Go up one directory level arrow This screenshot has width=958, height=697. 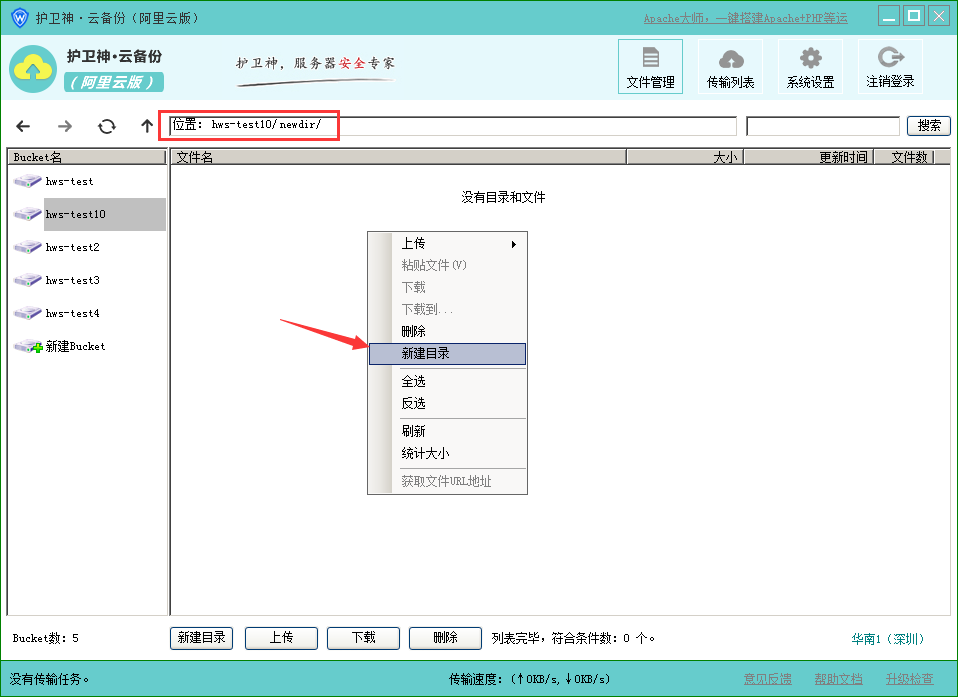(147, 126)
